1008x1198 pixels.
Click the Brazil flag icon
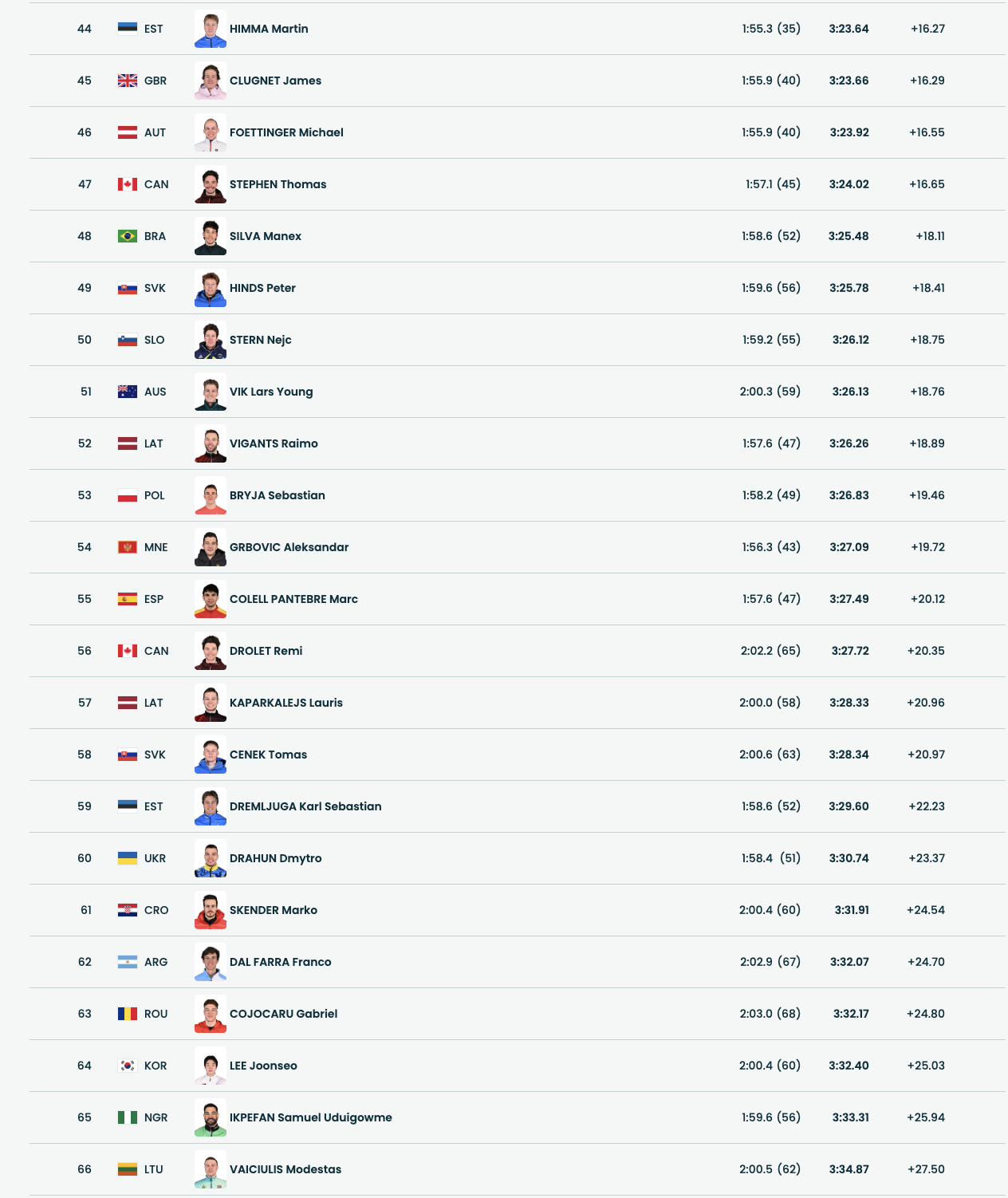pyautogui.click(x=128, y=236)
